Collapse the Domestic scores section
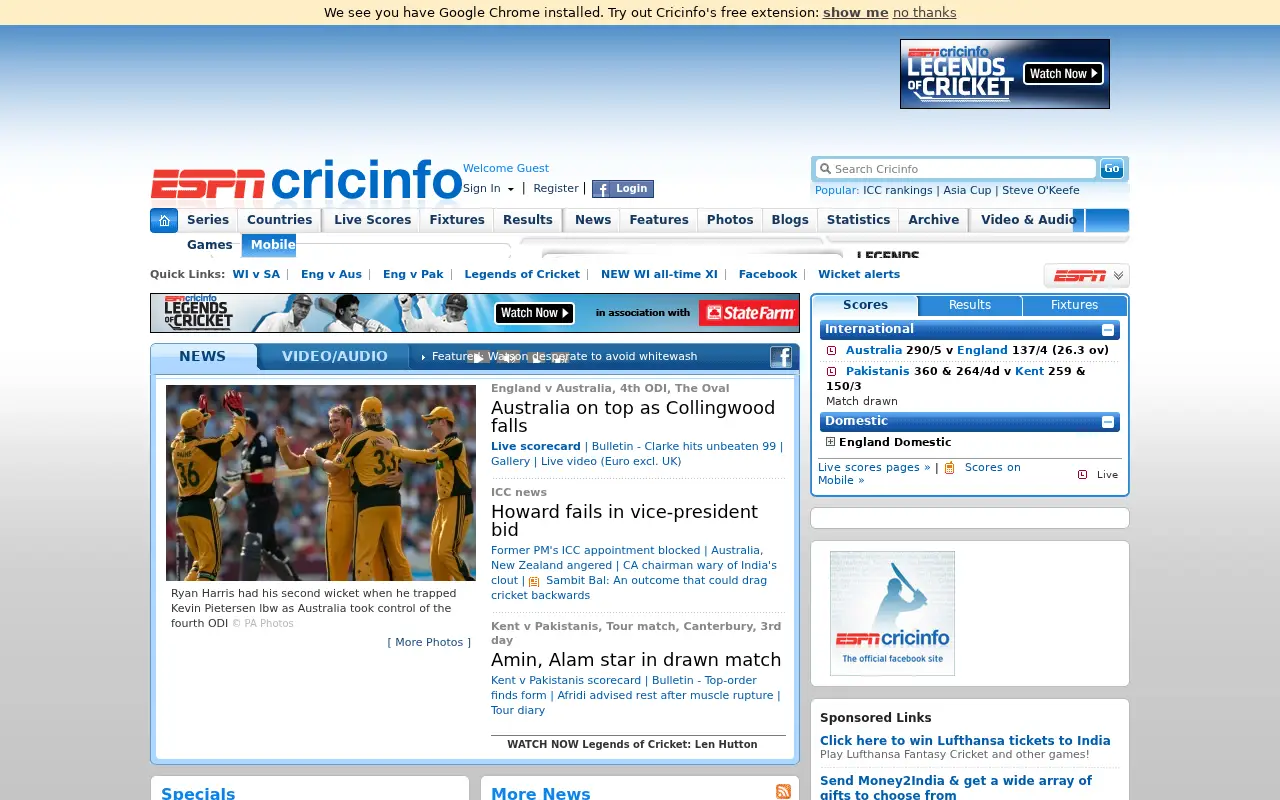Screen dimensions: 1280x800 click(x=1108, y=422)
